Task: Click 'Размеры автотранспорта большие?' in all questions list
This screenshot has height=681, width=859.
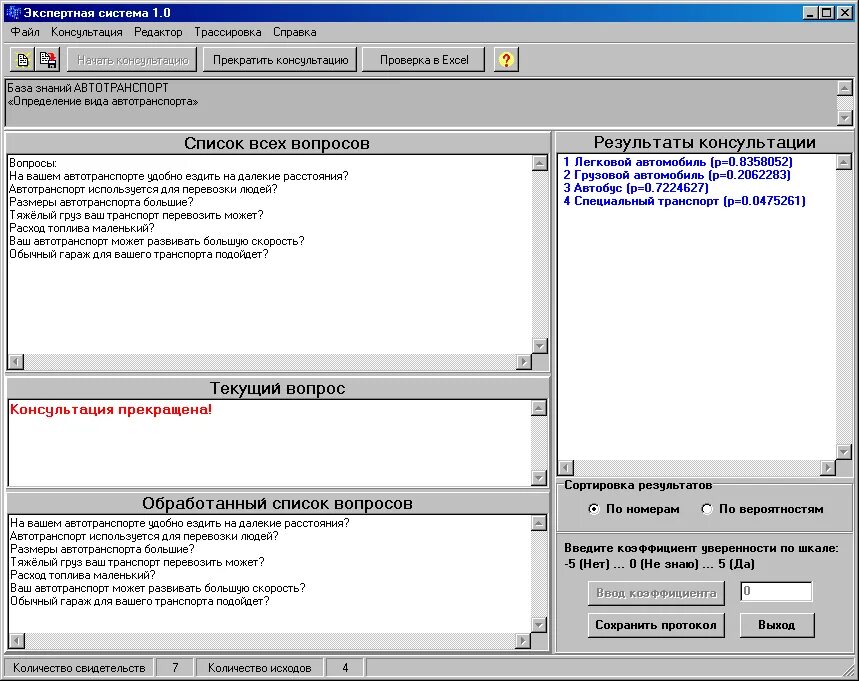Action: 101,202
